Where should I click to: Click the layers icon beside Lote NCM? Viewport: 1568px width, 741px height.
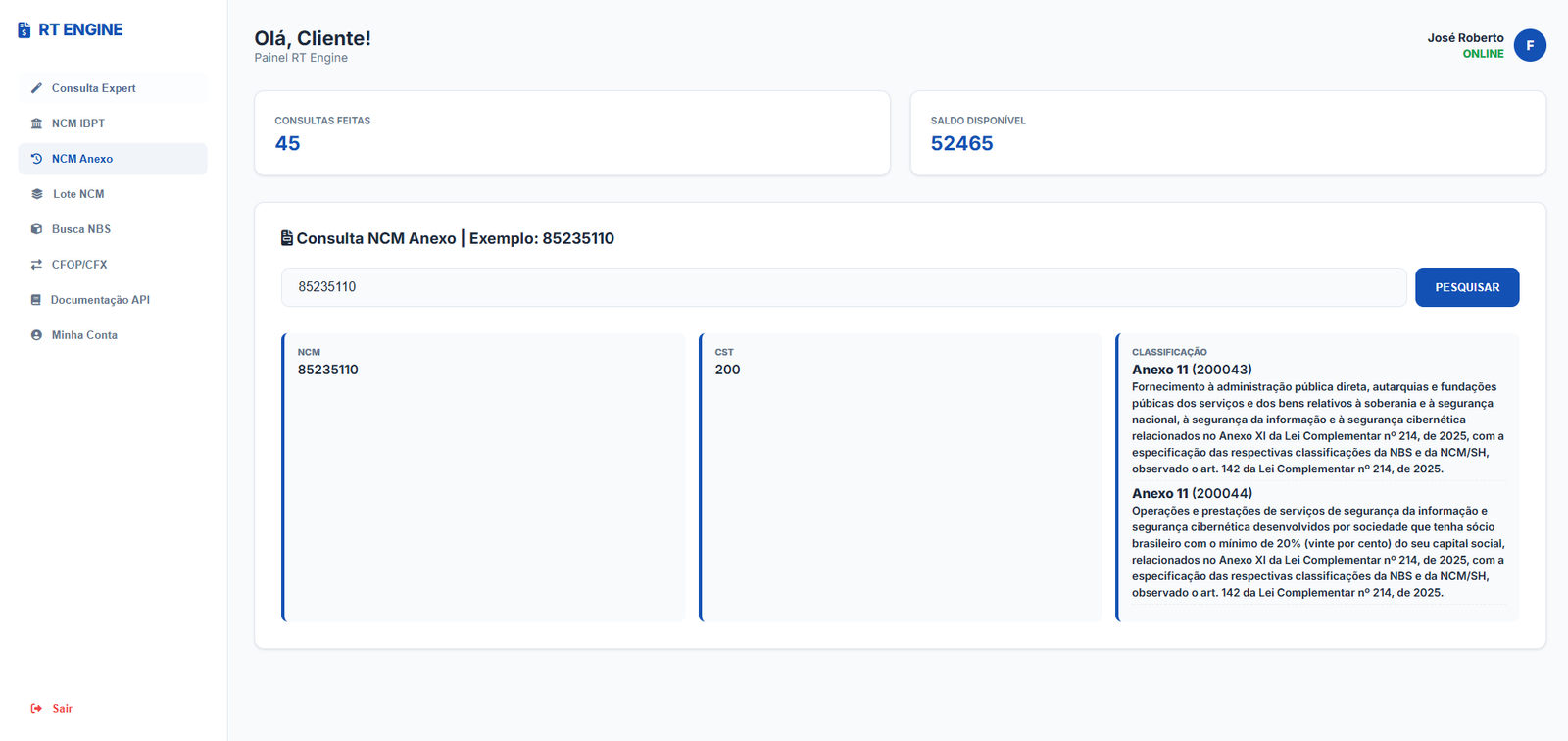point(36,194)
